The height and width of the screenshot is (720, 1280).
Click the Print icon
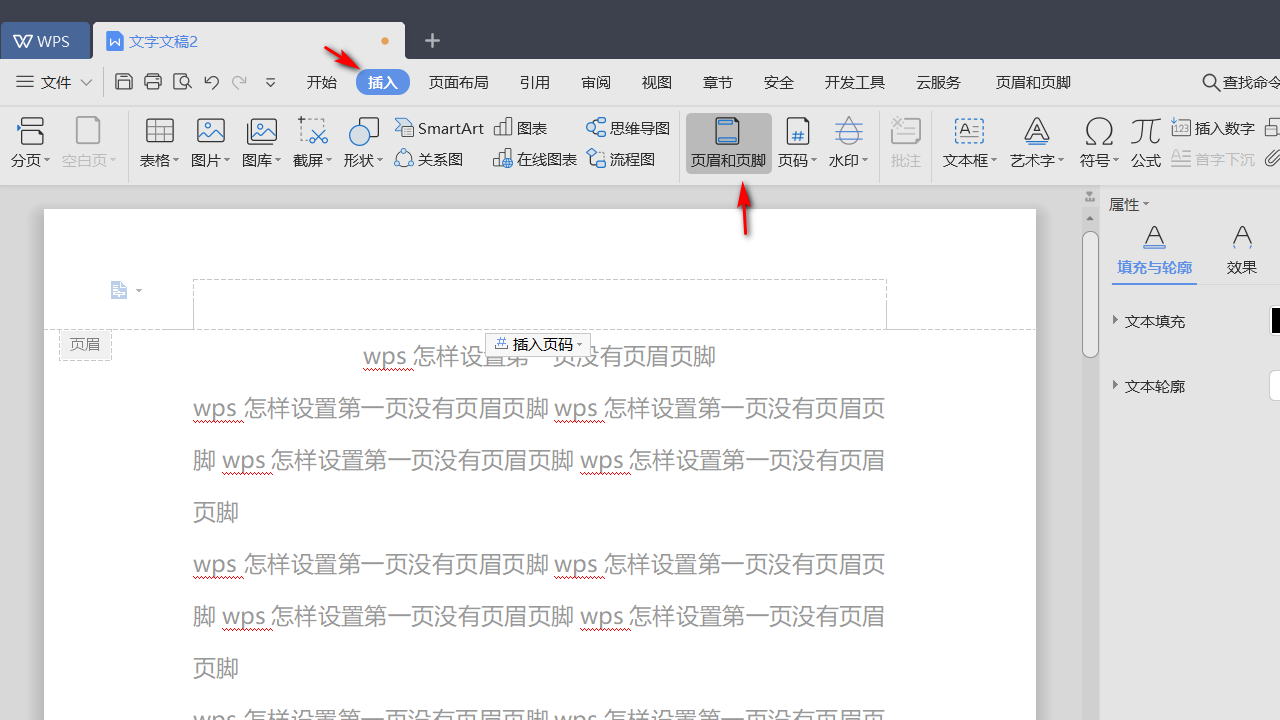[153, 82]
